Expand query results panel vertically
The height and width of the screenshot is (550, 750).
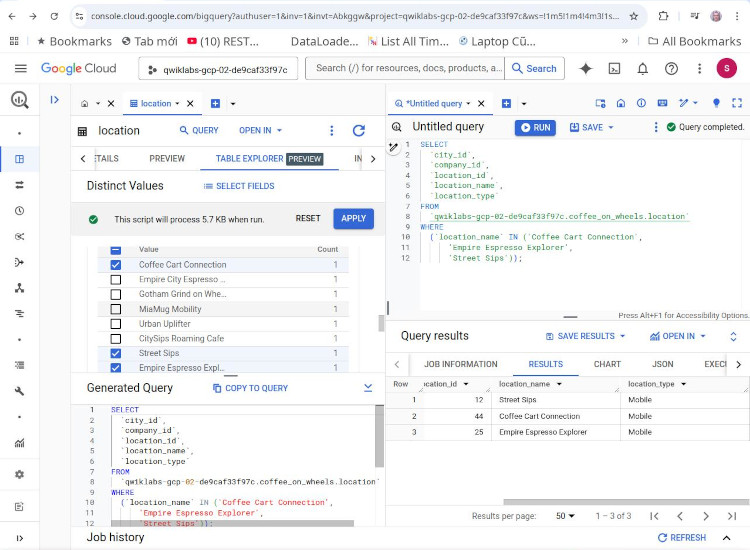point(733,336)
